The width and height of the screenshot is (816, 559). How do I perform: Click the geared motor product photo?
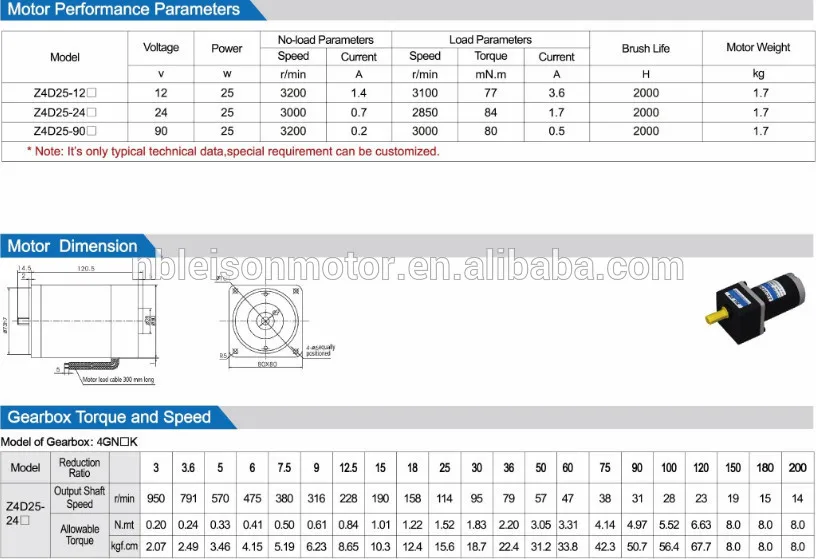(x=755, y=307)
